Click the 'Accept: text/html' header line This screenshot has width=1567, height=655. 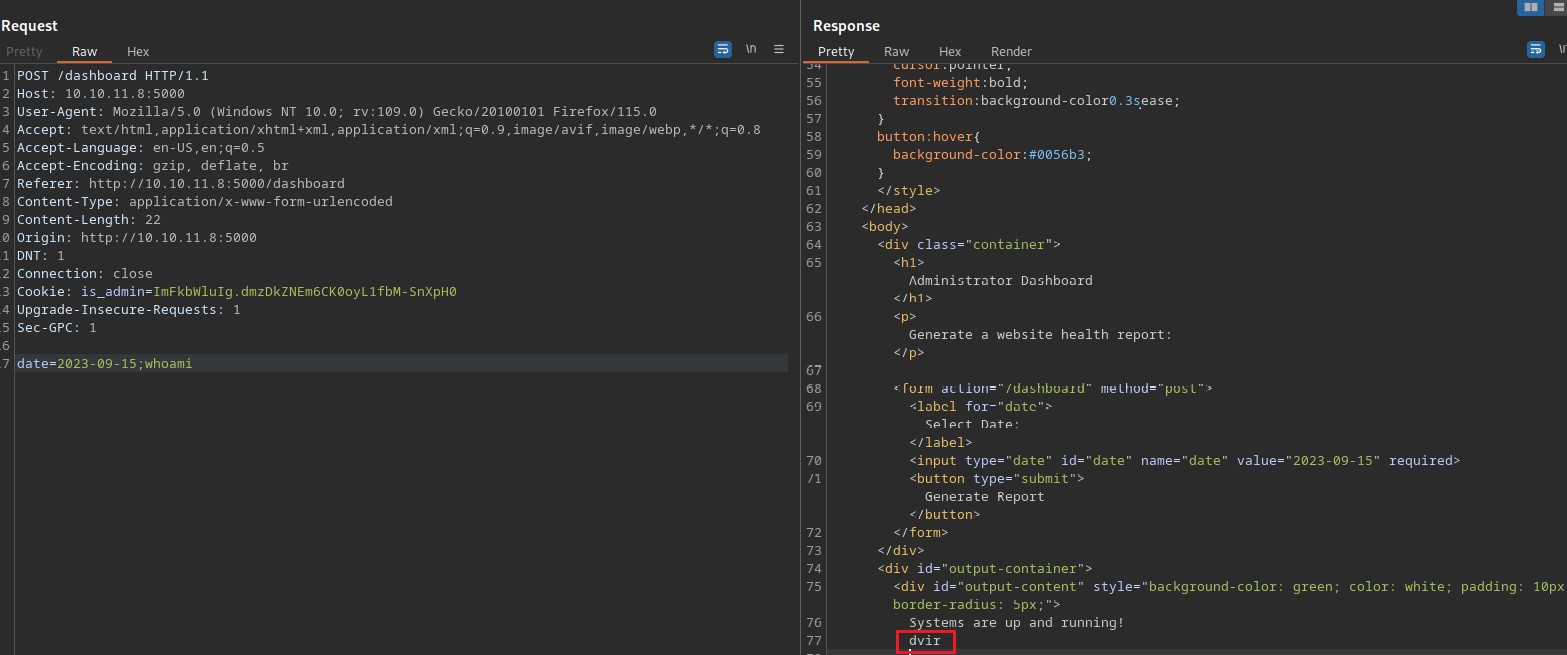[389, 130]
